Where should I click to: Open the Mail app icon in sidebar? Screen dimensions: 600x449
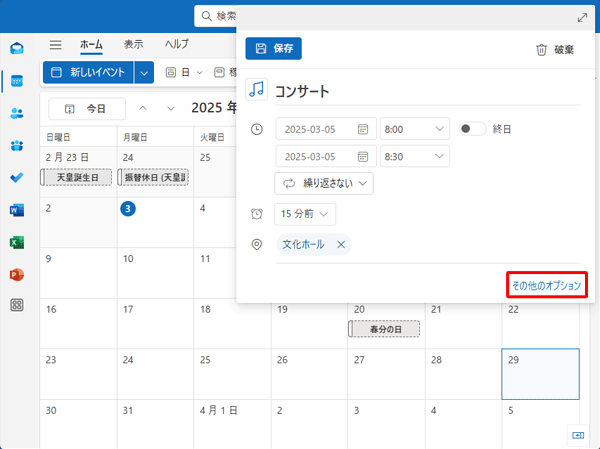[x=17, y=48]
